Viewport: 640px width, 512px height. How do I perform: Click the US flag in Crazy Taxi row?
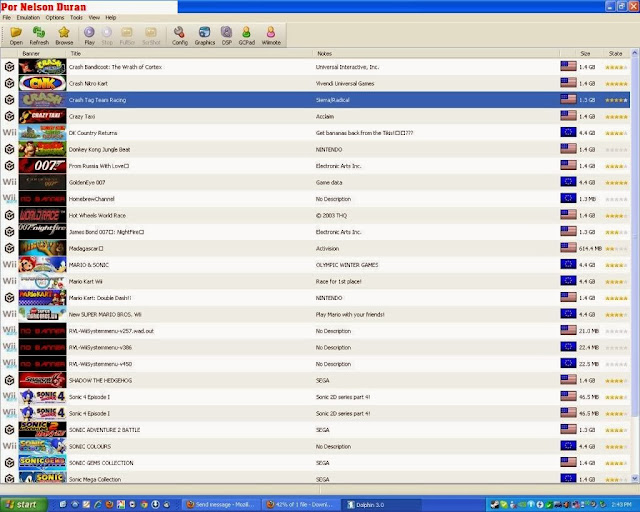(568, 116)
